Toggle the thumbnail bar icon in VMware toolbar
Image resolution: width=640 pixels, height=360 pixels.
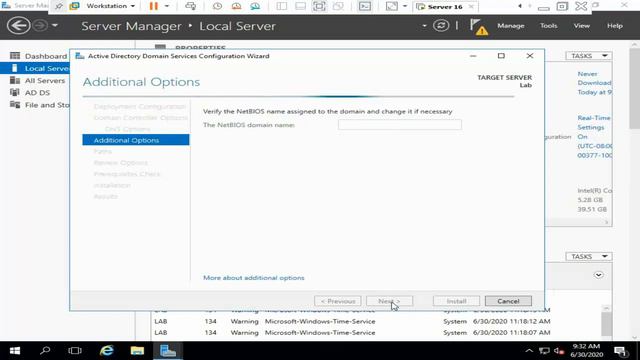tap(300, 6)
